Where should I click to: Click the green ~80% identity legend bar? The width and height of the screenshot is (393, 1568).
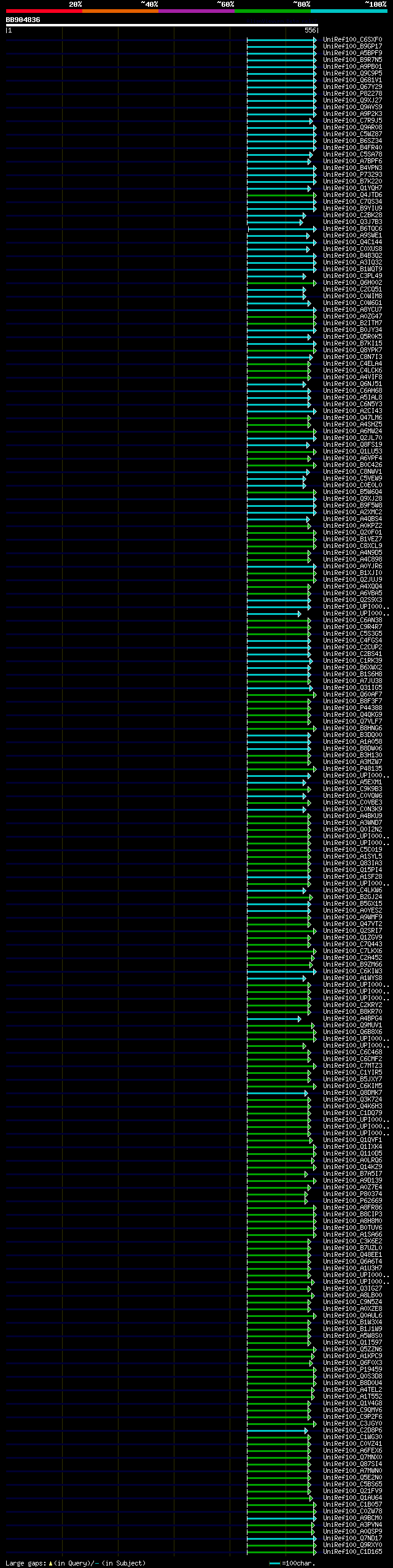(273, 11)
